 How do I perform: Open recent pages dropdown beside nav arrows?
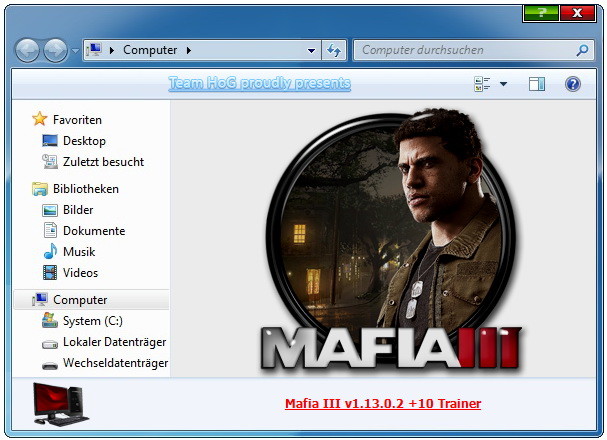(x=75, y=51)
